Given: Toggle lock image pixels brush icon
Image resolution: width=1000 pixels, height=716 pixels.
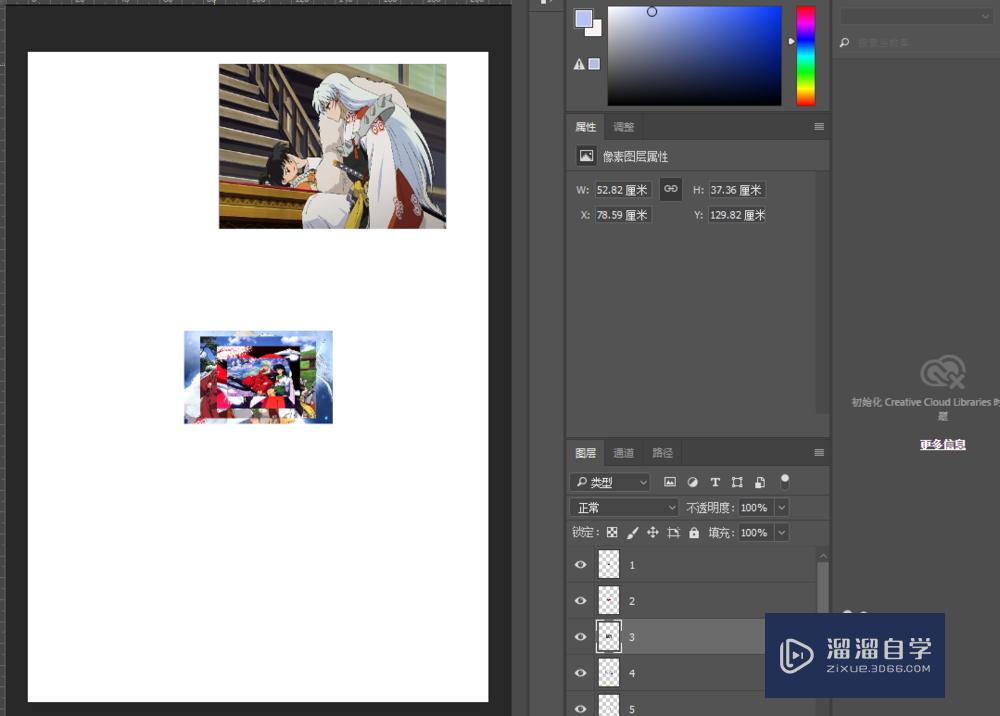Looking at the screenshot, I should (x=632, y=532).
